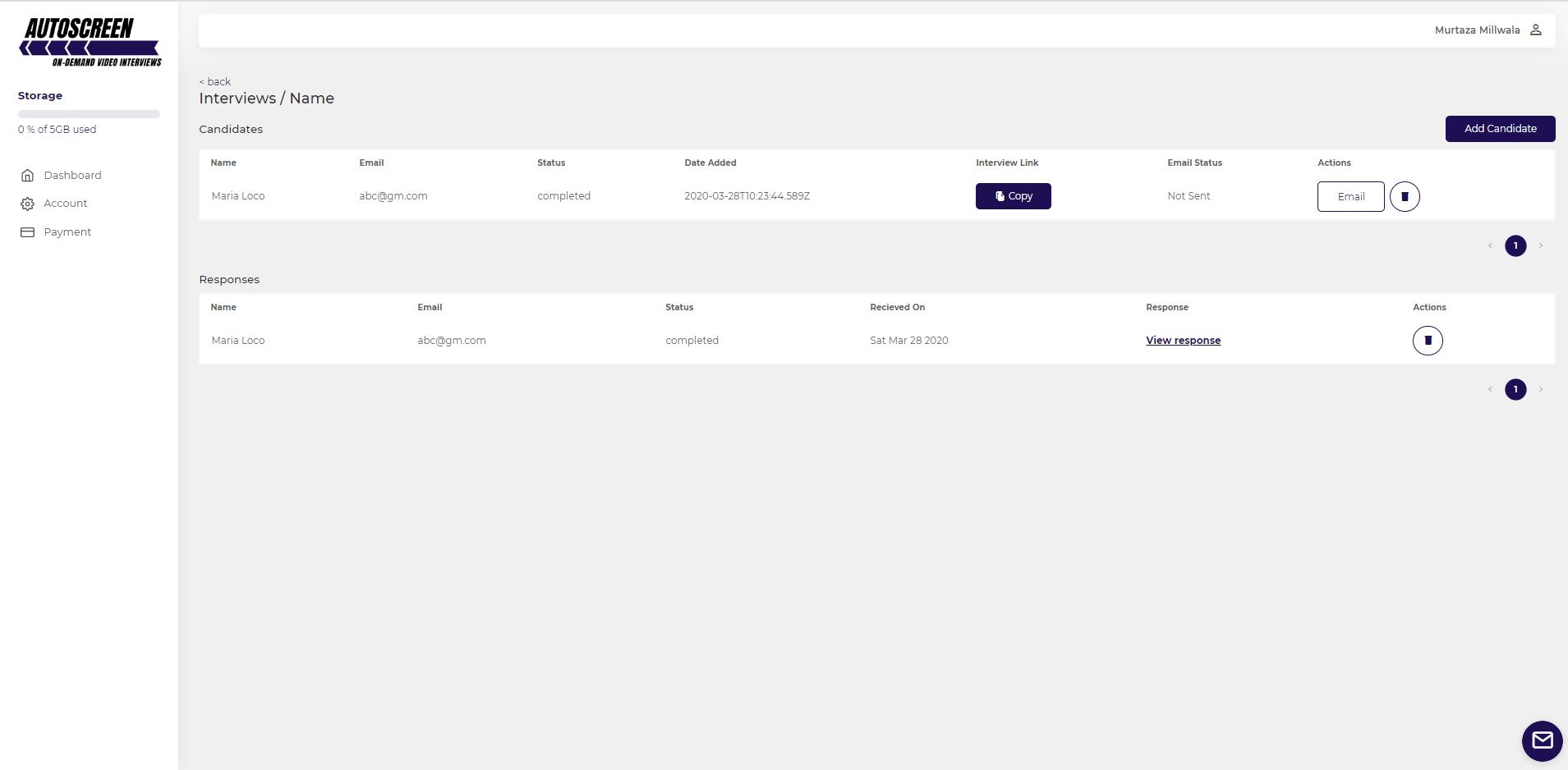The image size is (1568, 770).
Task: Click the Add Candidate button
Action: click(x=1499, y=129)
